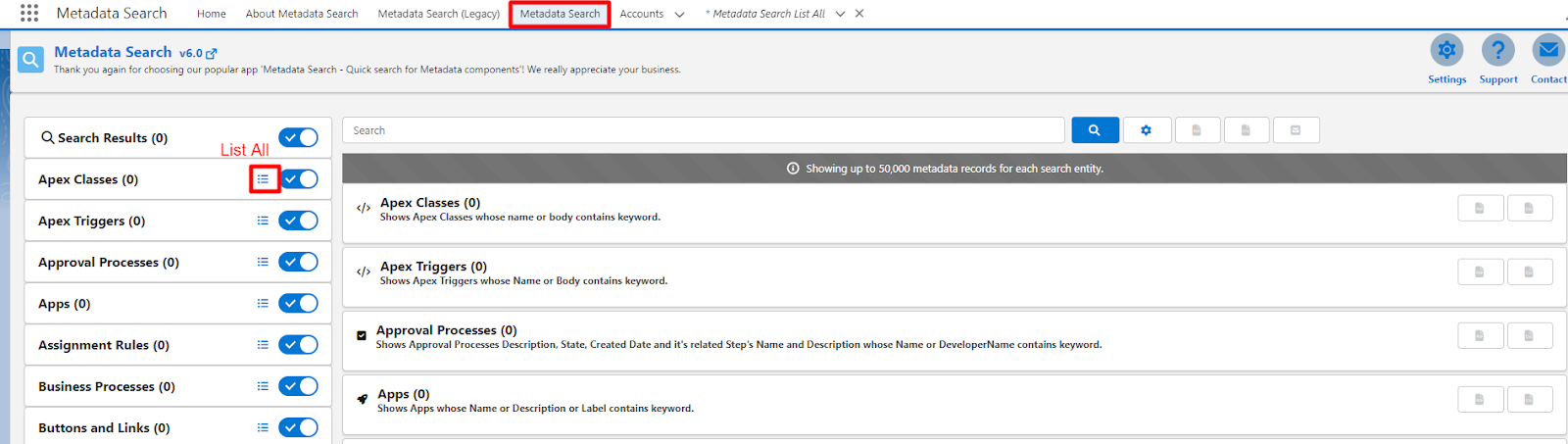Open the Home tab
1568x444 pixels.
click(212, 14)
